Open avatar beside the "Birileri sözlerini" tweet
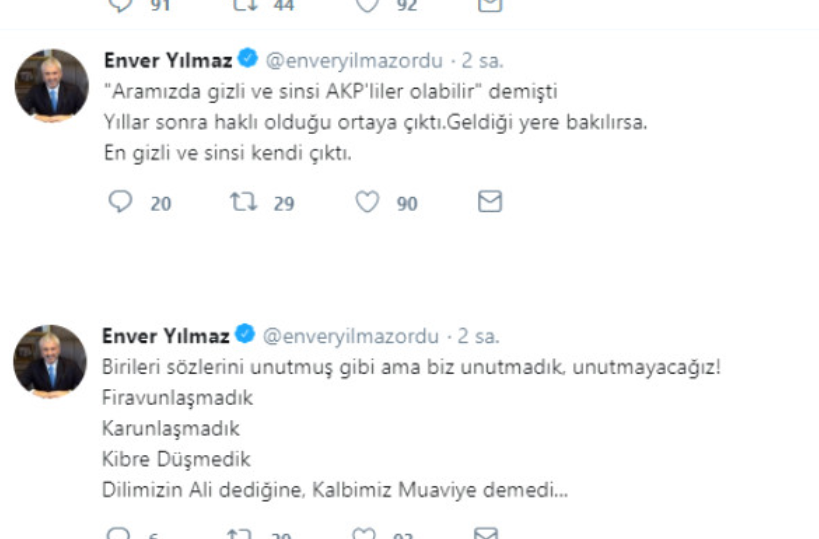 tap(50, 361)
